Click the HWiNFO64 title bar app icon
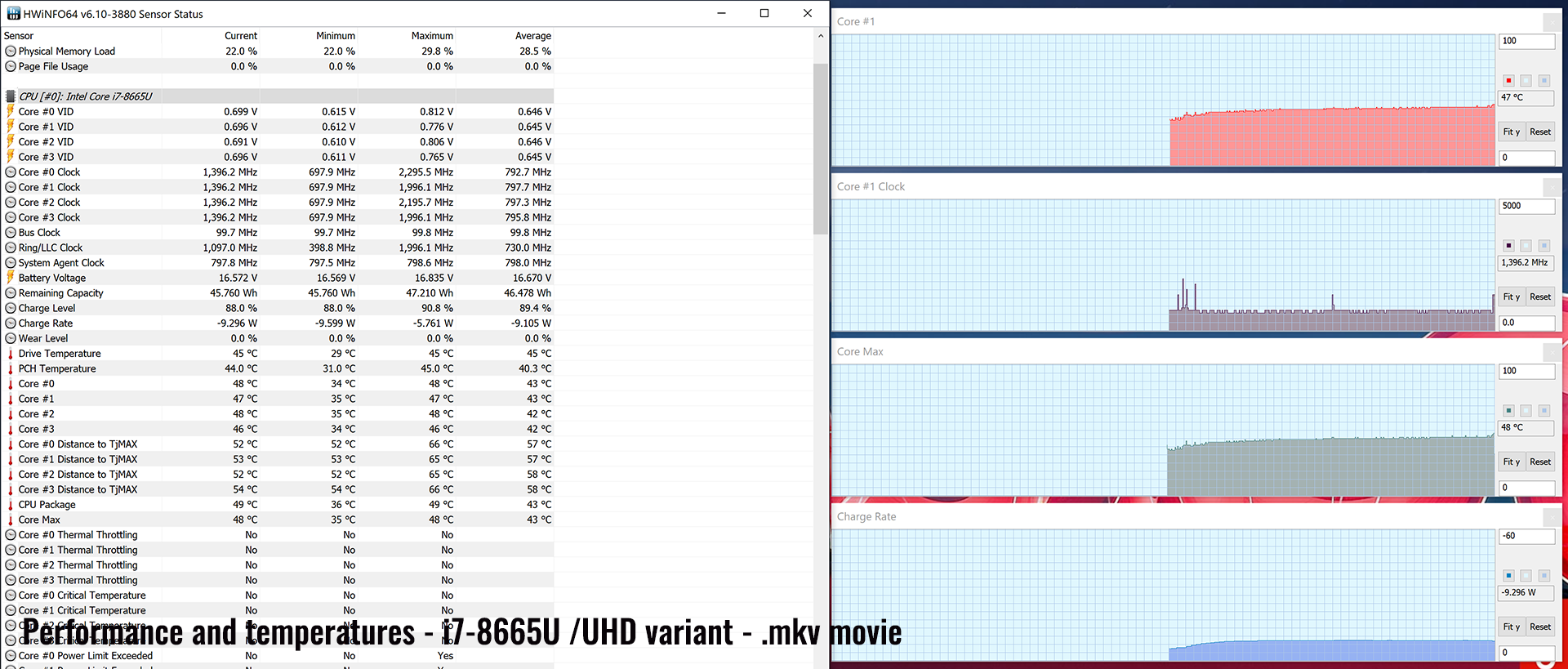1568x669 pixels. click(13, 13)
